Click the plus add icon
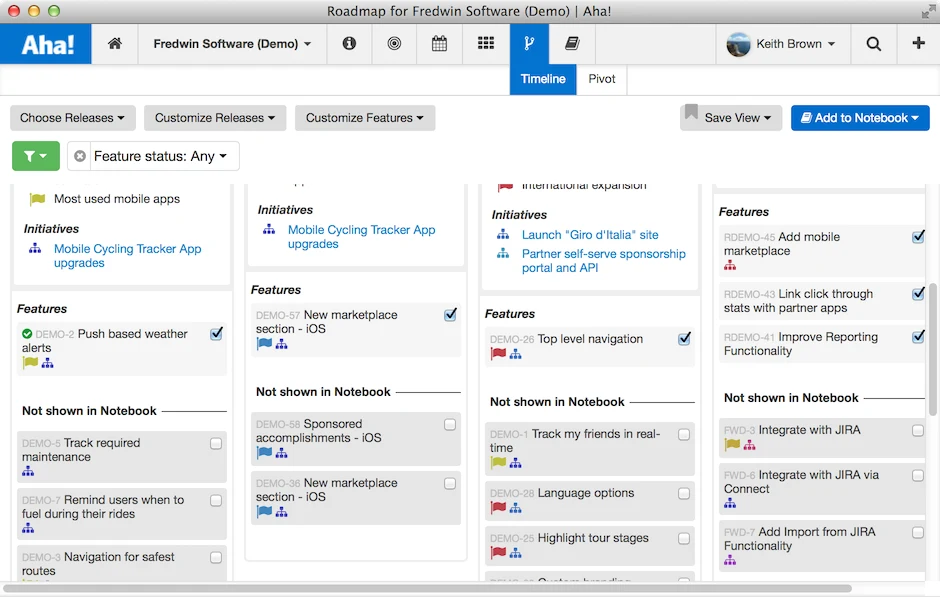Viewport: 940px width, 597px height. (918, 43)
